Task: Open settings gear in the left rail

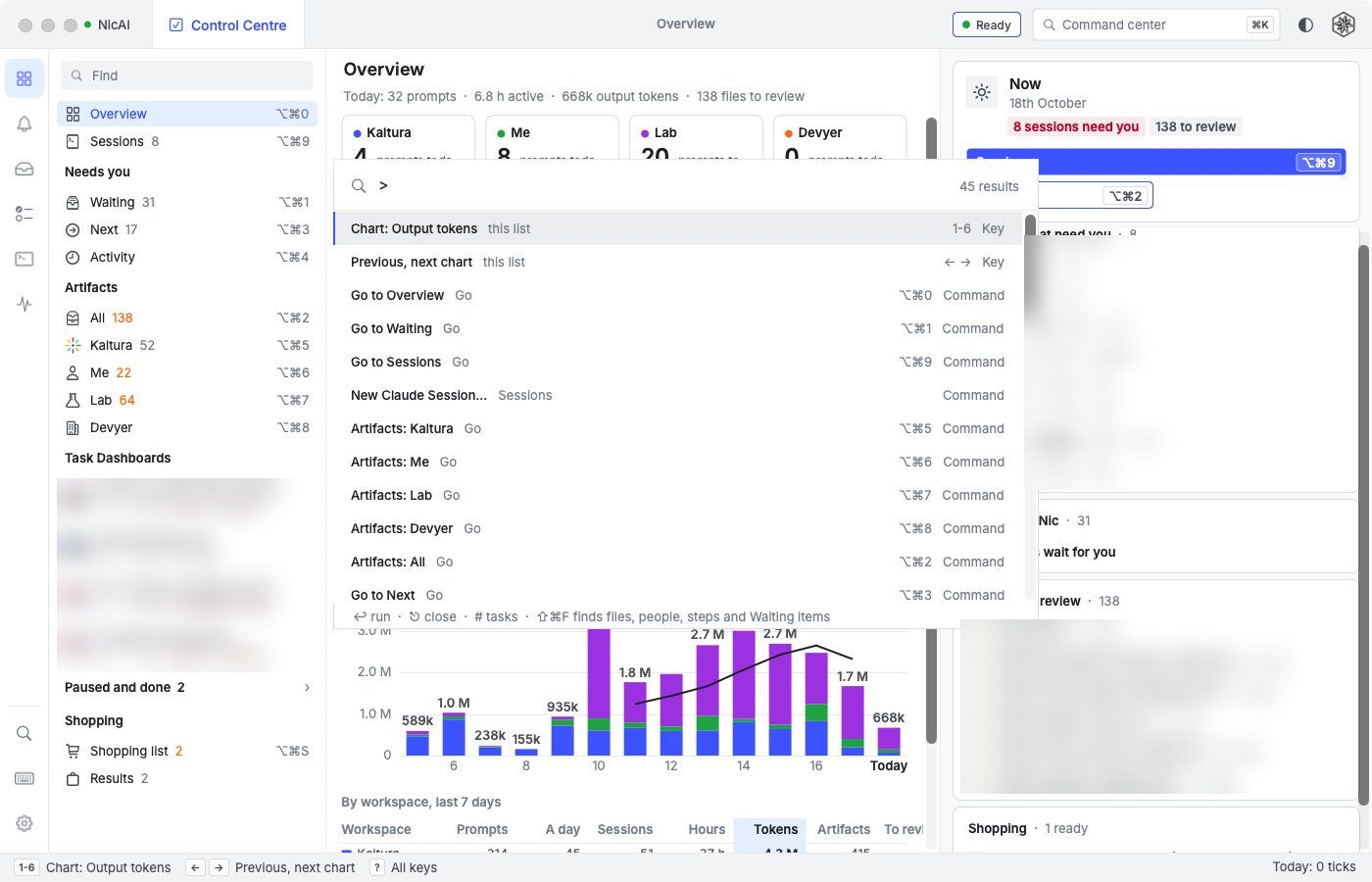Action: point(24,823)
